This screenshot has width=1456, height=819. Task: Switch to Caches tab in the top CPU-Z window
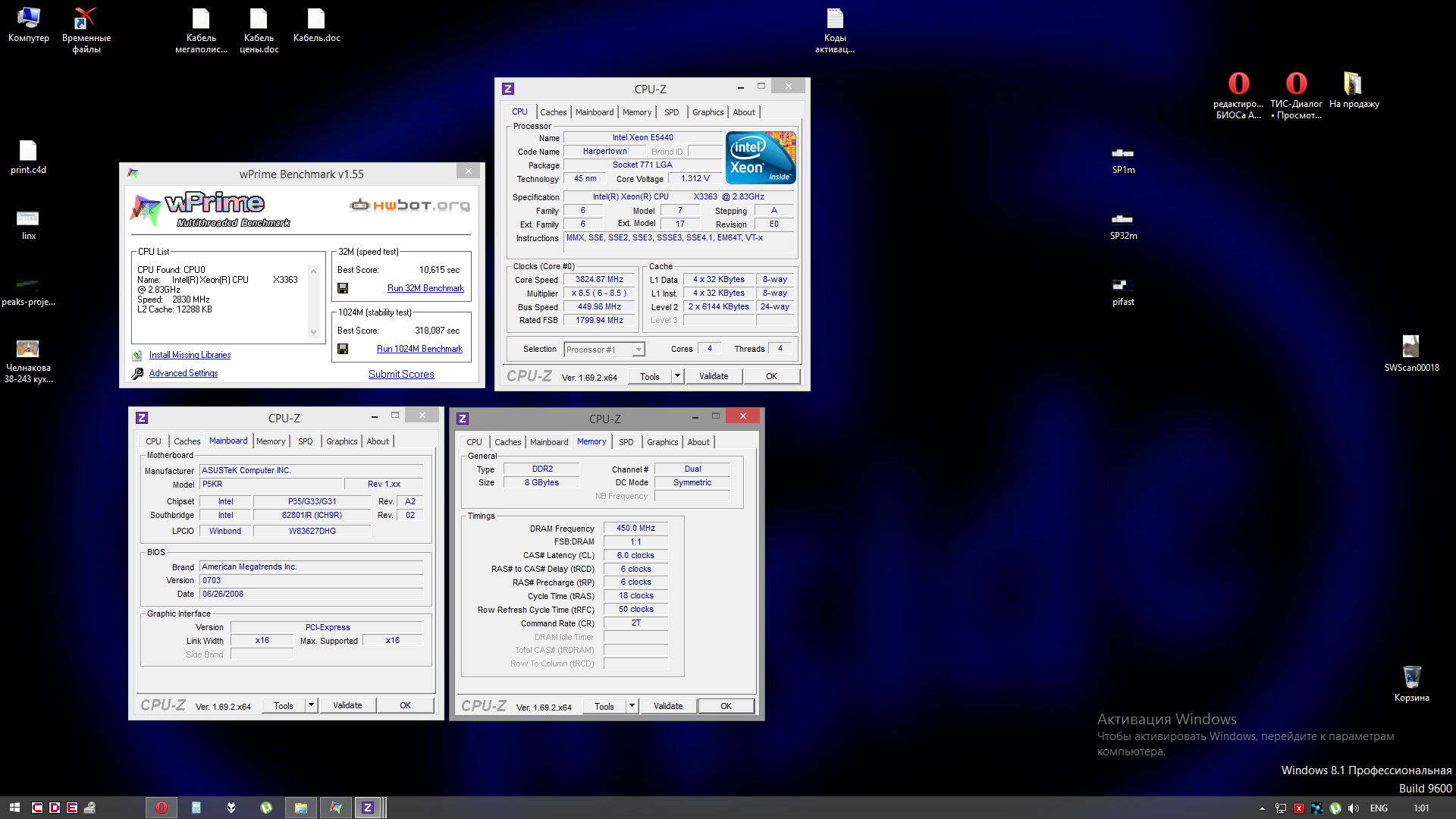pos(554,112)
